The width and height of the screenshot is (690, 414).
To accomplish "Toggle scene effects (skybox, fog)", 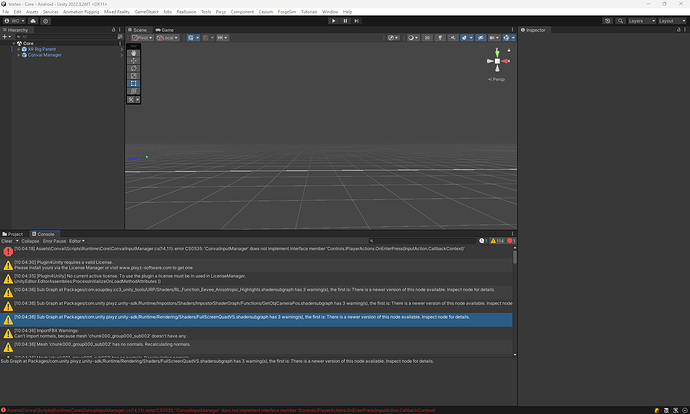I will 464,38.
